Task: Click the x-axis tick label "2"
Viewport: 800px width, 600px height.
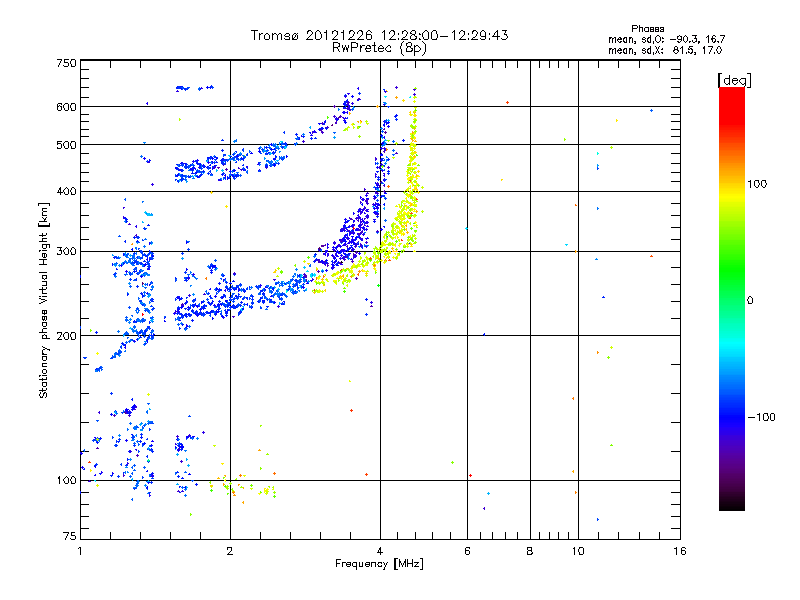Action: tap(230, 551)
